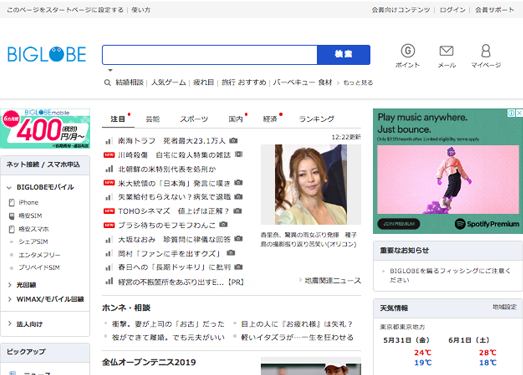Open headline 失業給付もらえない？病気で退職
The width and height of the screenshot is (523, 375).
pos(174,197)
